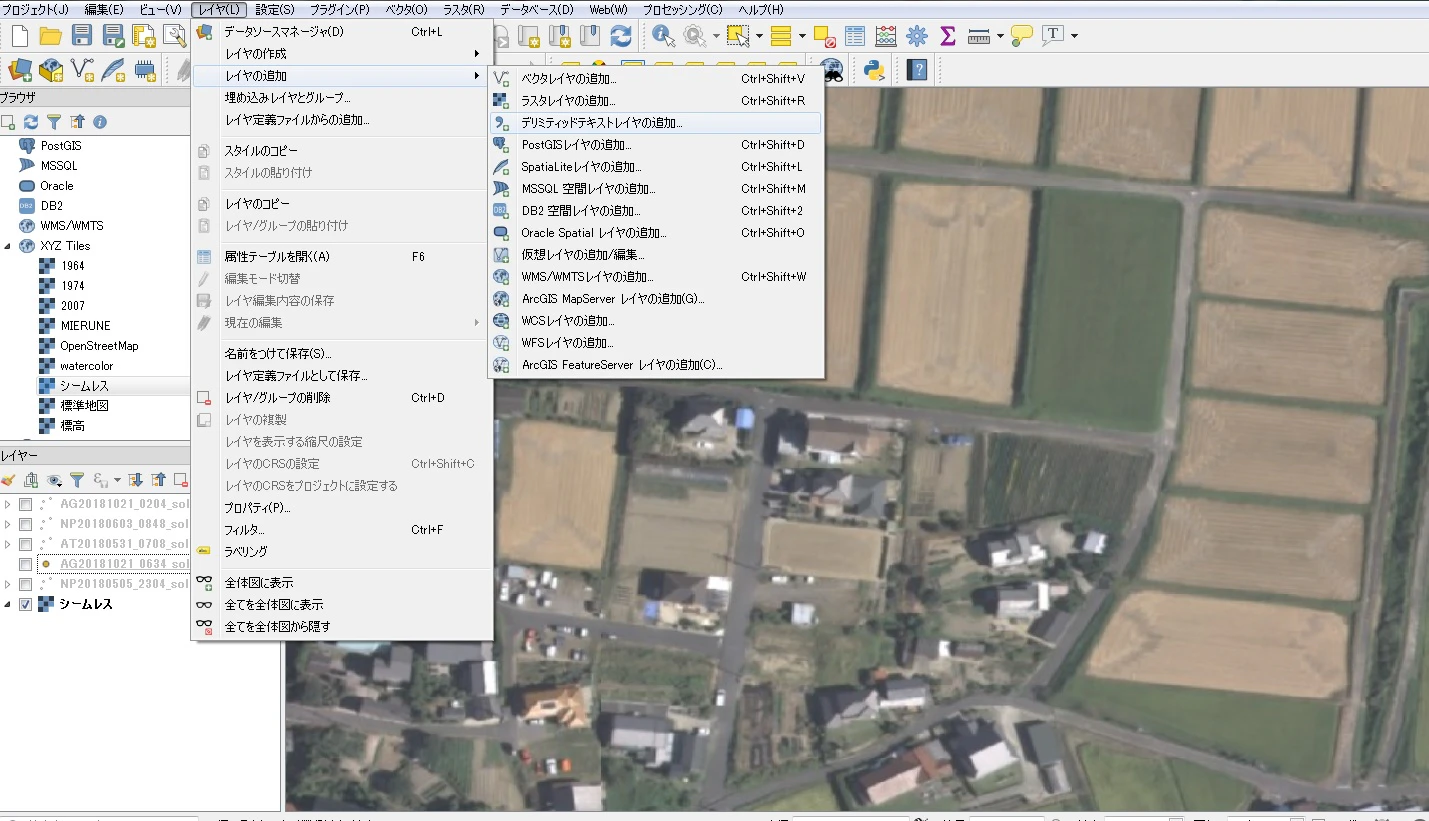The height and width of the screenshot is (821, 1429).
Task: Open the measure tool dropdown arrow
Action: 999,36
